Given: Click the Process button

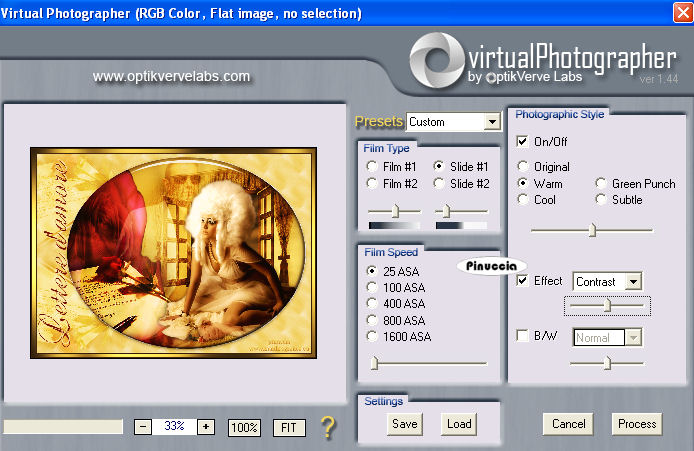Looking at the screenshot, I should tap(637, 424).
